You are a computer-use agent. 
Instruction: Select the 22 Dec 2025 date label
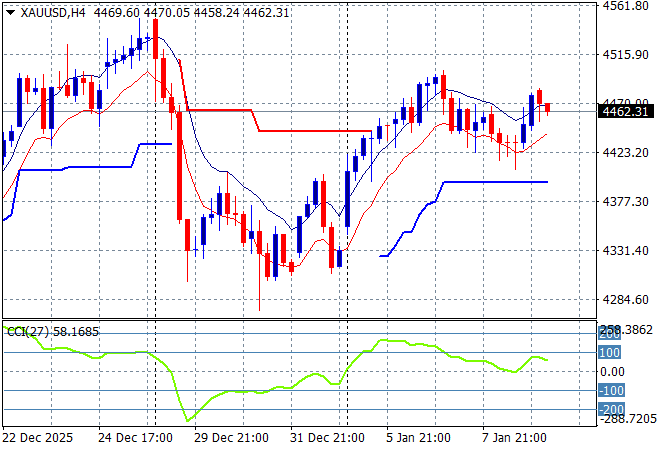tap(40, 437)
